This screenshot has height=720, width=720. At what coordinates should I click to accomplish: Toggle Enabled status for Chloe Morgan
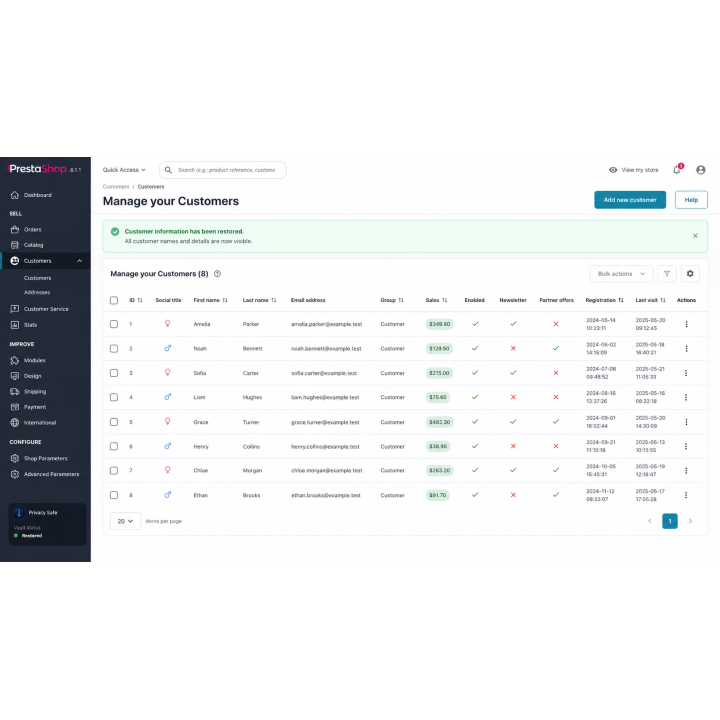click(x=475, y=470)
